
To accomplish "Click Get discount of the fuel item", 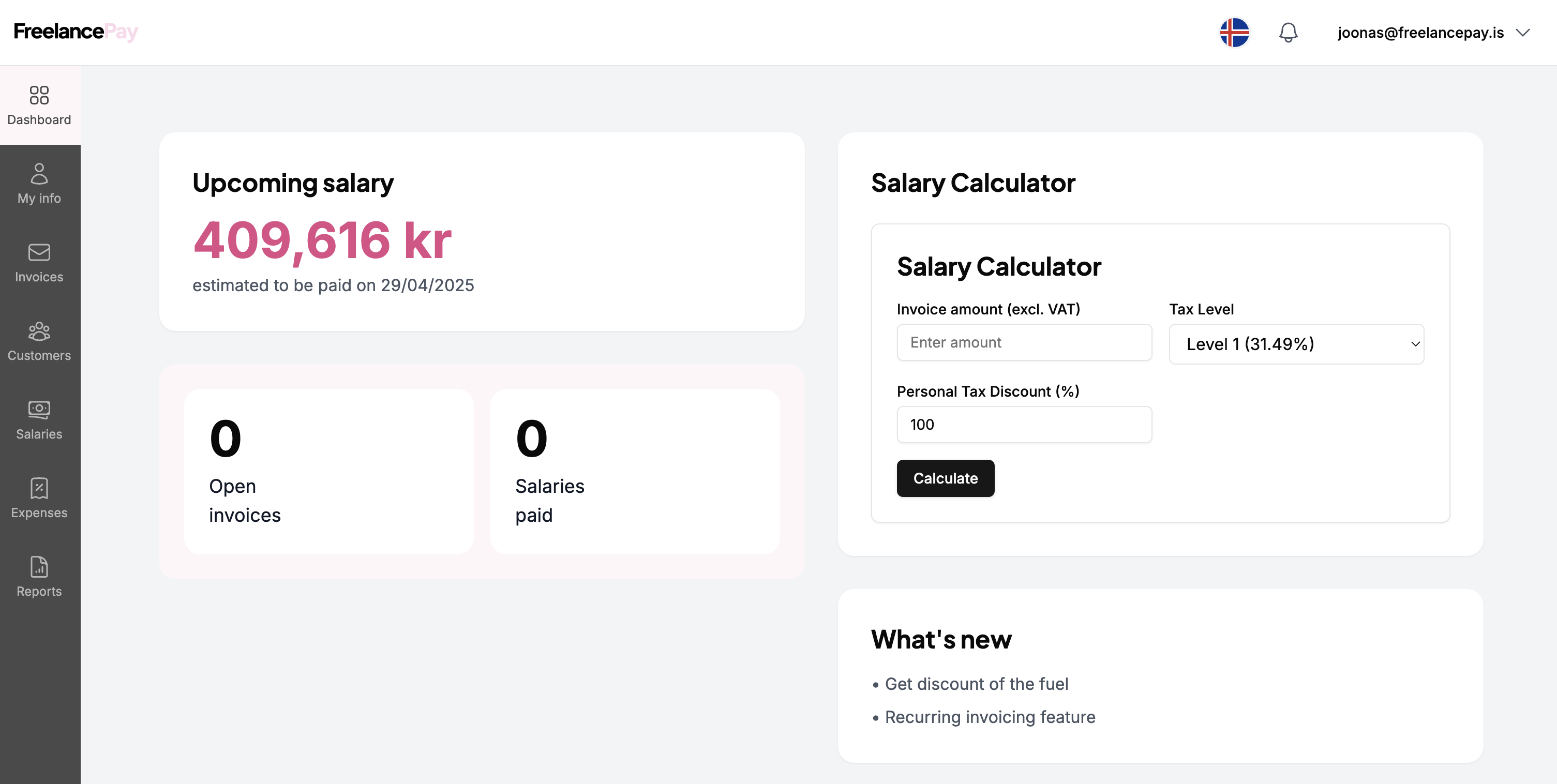I will click(976, 684).
